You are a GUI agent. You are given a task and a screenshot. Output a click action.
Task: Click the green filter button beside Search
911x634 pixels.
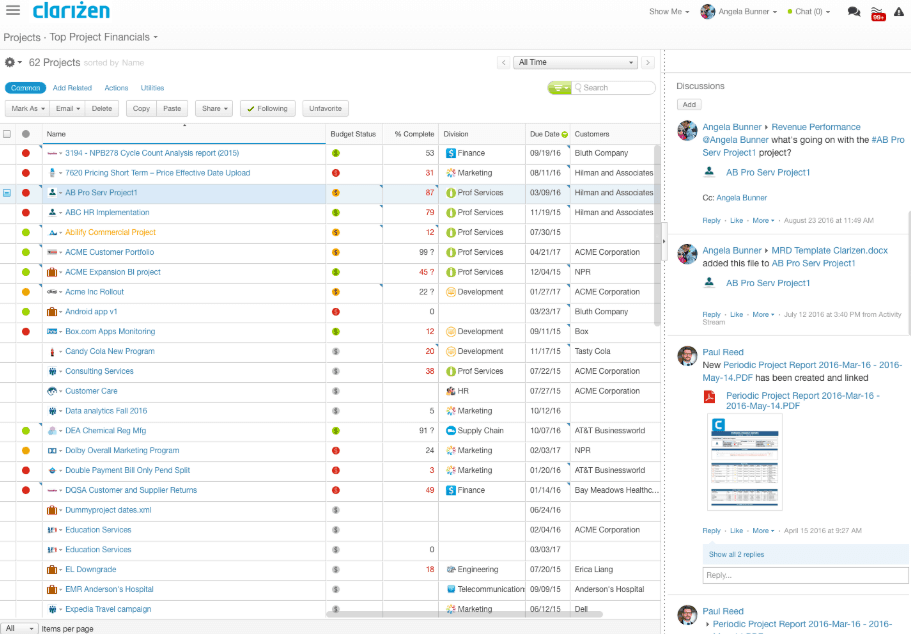coord(562,88)
